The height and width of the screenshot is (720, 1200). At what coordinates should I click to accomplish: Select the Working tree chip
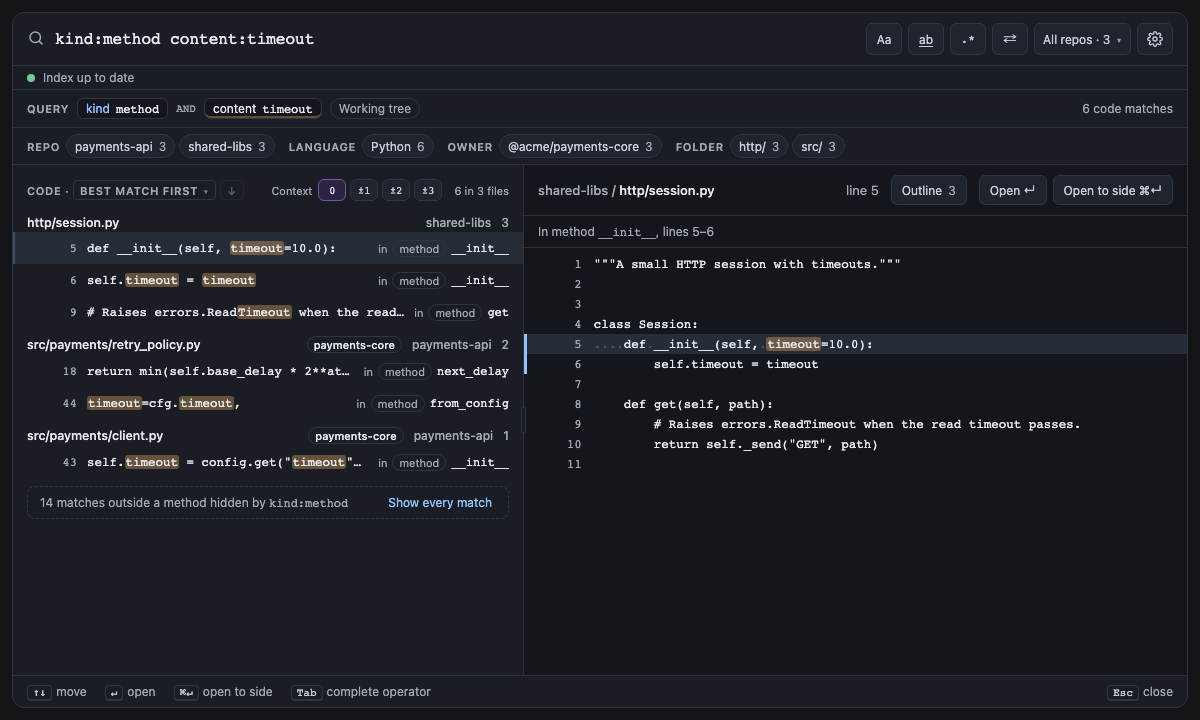click(x=374, y=109)
